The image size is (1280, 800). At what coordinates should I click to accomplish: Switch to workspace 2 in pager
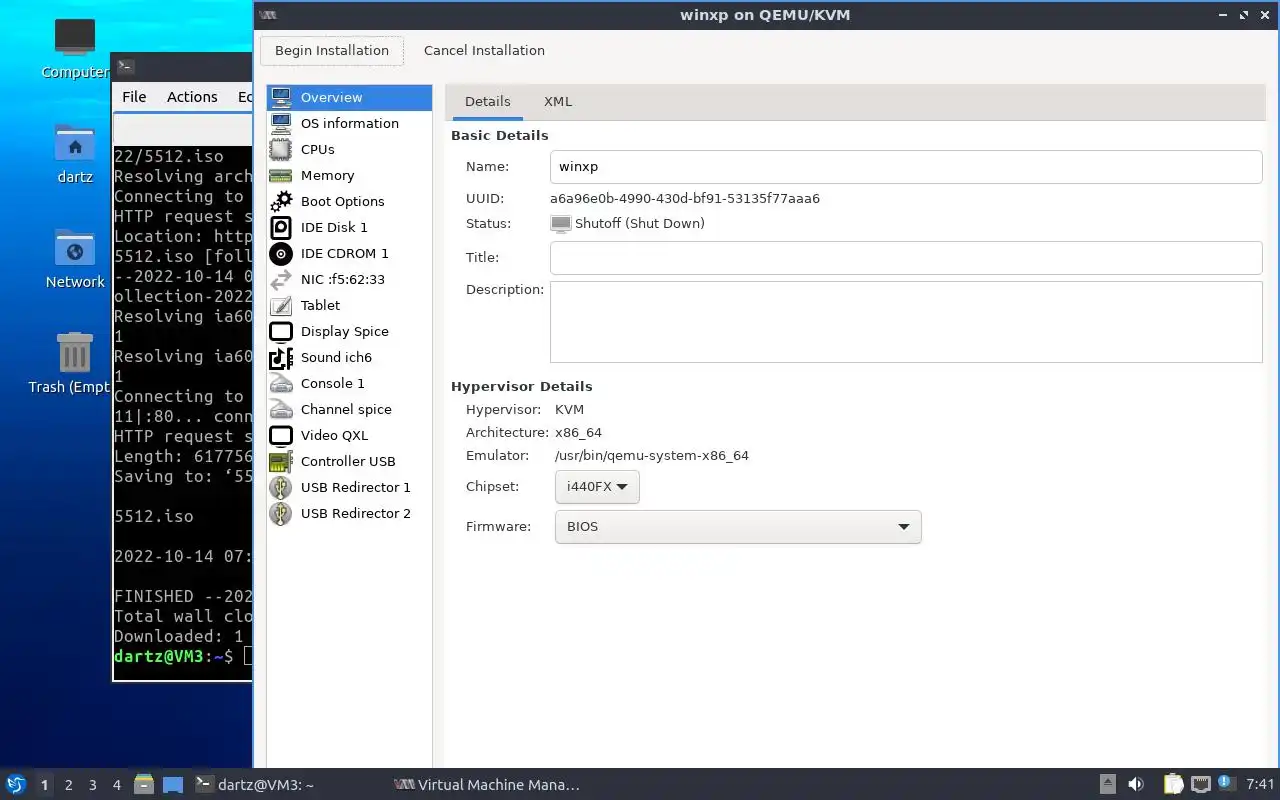[x=69, y=785]
